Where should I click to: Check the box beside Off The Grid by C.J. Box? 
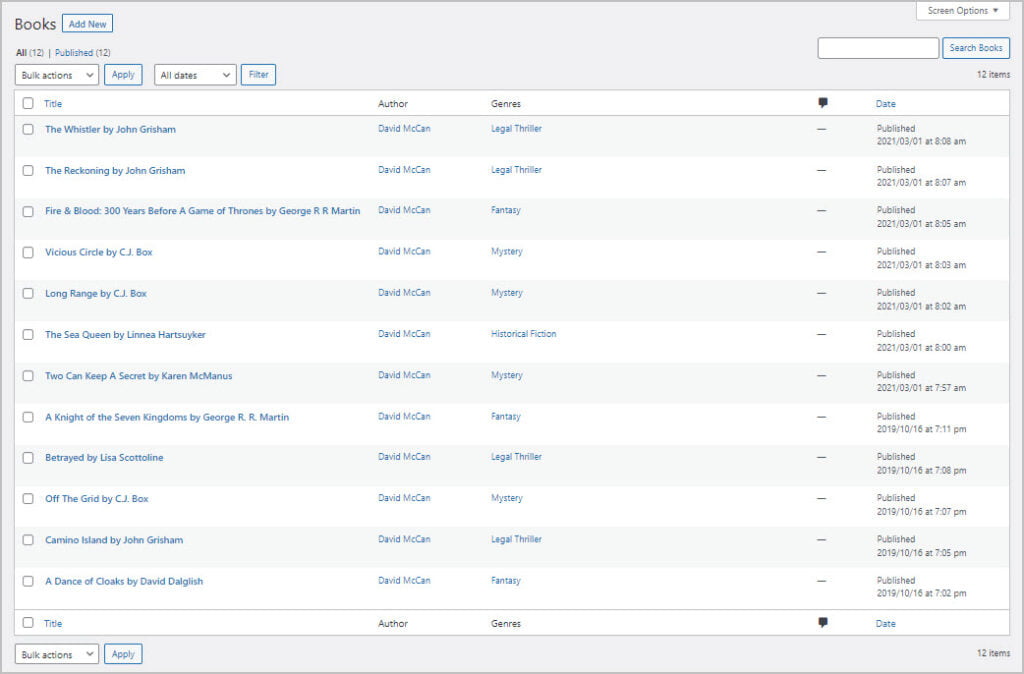pos(28,498)
